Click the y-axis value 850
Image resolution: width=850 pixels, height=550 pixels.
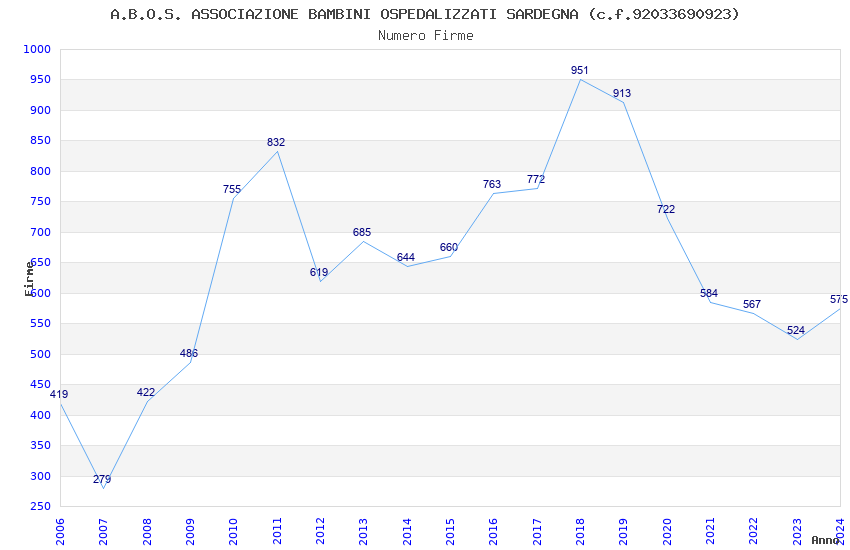click(41, 140)
